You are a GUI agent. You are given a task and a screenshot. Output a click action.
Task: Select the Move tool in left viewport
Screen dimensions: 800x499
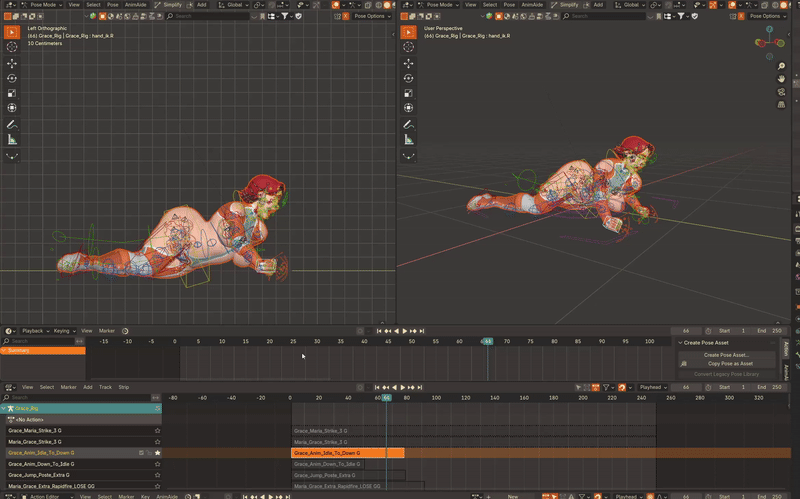12,63
